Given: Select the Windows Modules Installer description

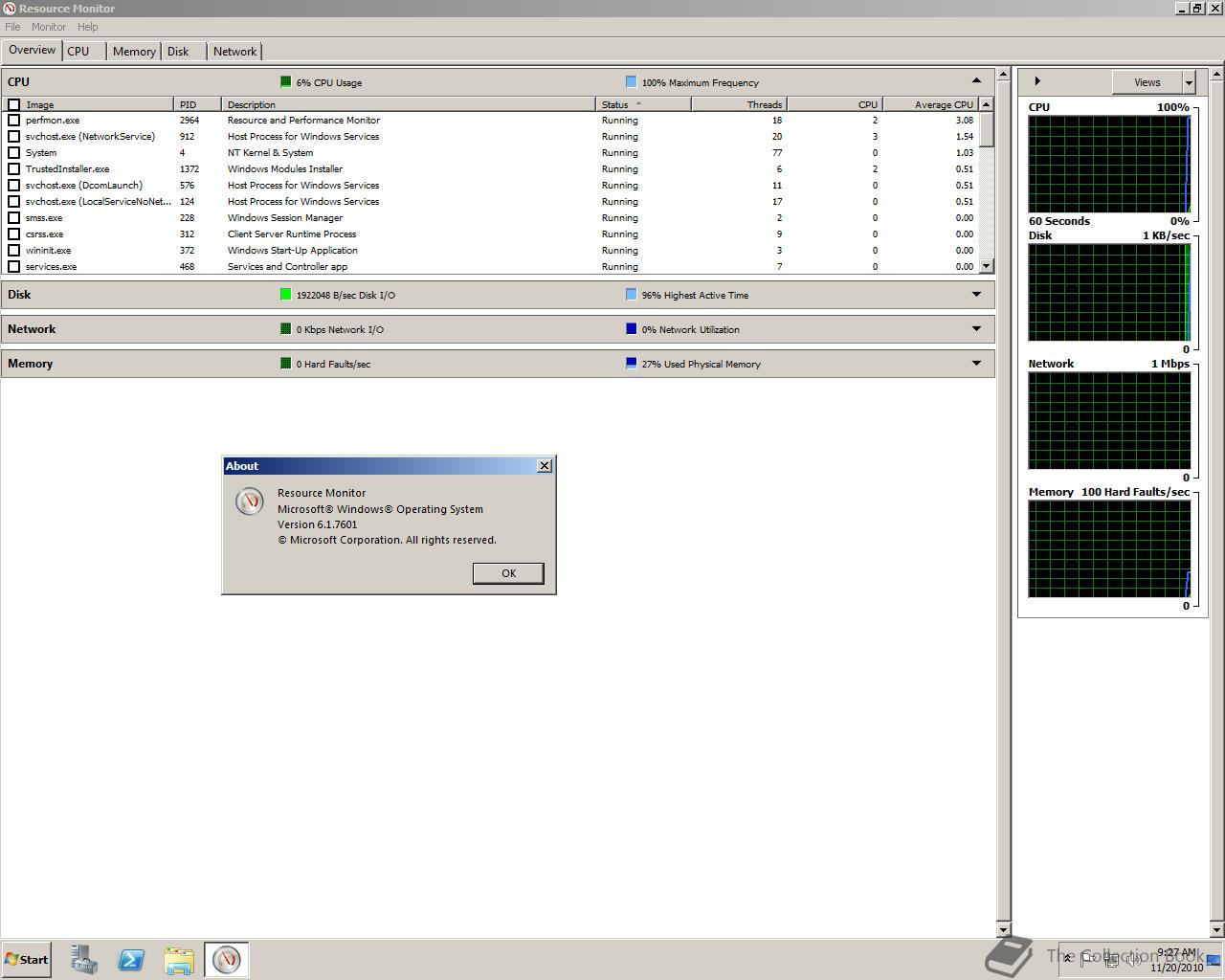Looking at the screenshot, I should click(285, 169).
